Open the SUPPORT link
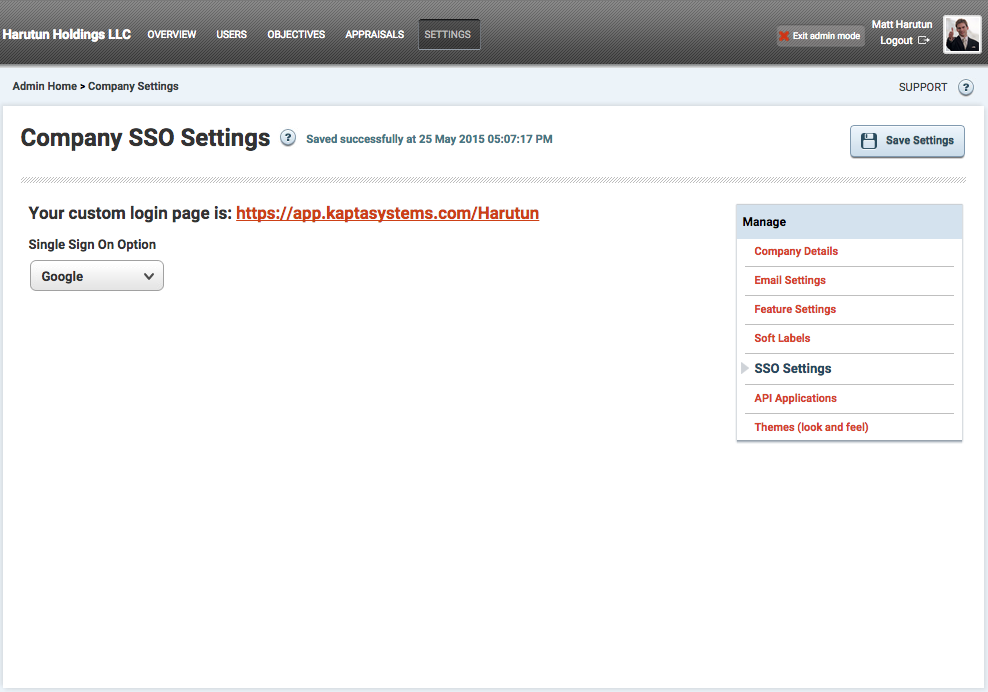Viewport: 988px width, 692px height. point(922,87)
